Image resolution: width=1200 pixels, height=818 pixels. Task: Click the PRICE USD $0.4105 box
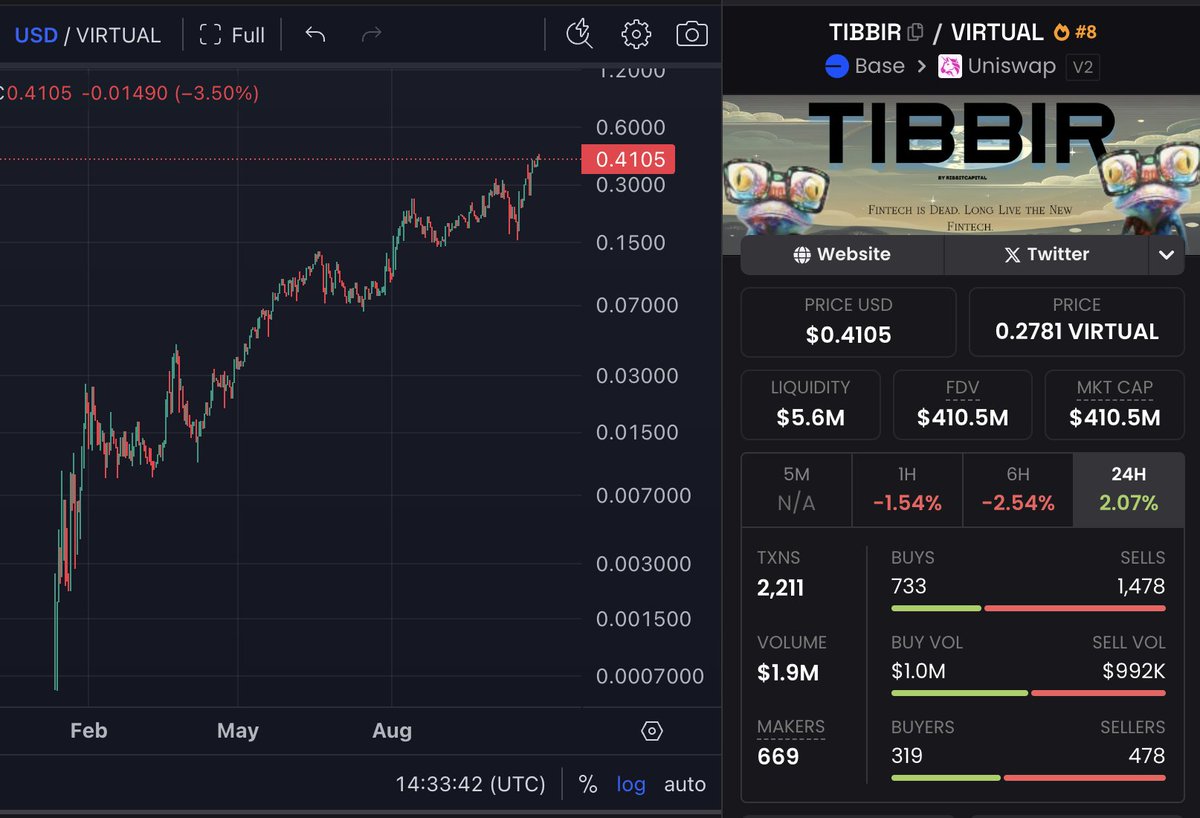coord(848,322)
